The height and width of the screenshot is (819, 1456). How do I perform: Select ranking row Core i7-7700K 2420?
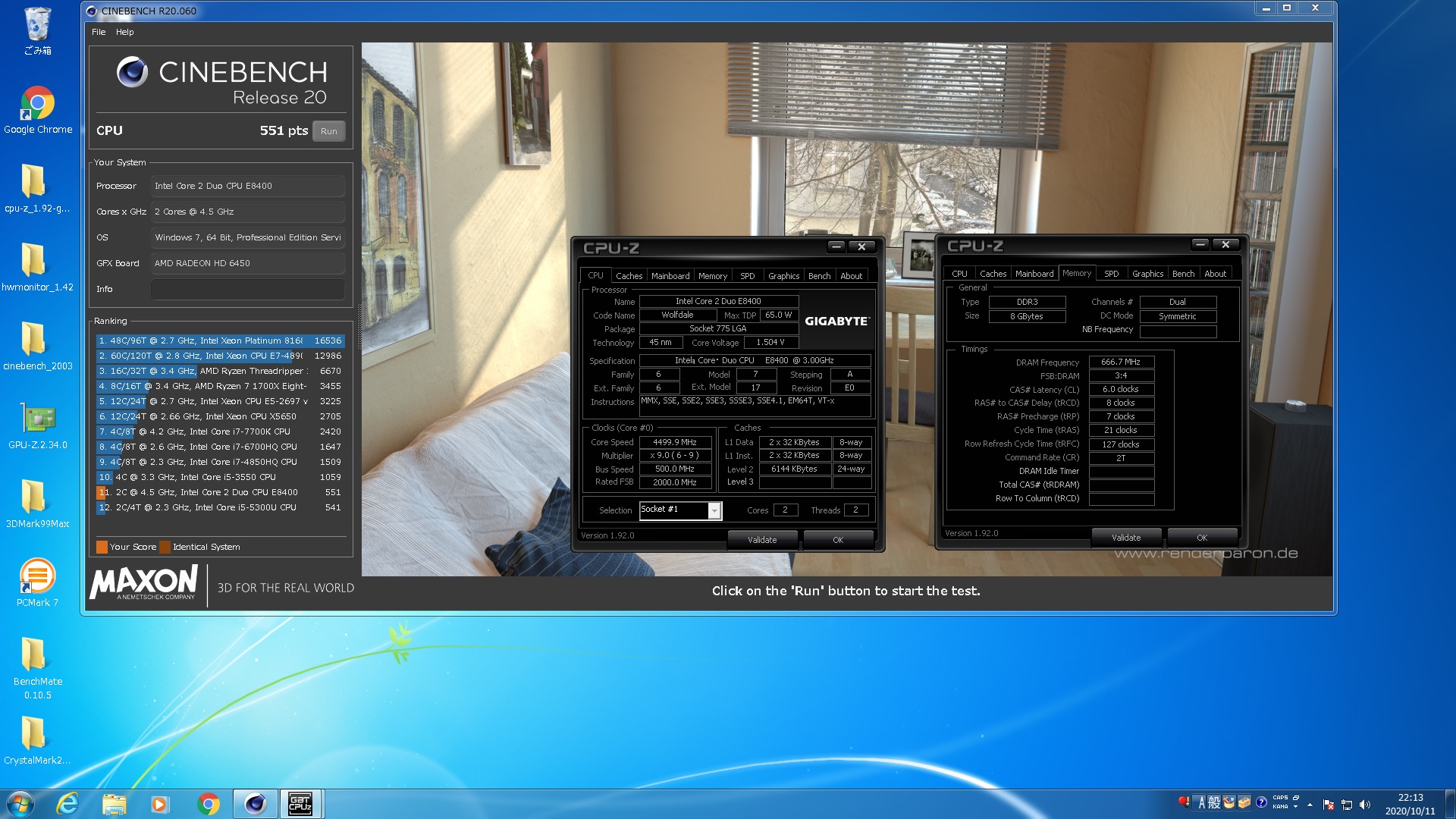pos(220,432)
